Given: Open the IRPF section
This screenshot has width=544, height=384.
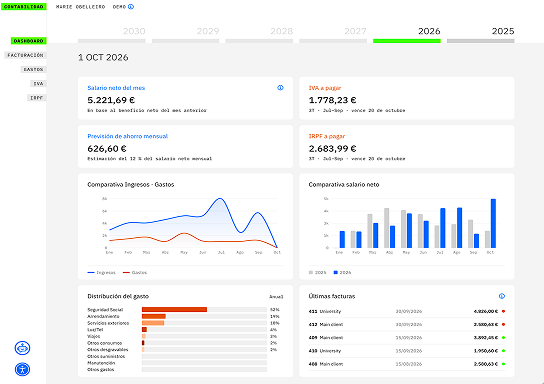Looking at the screenshot, I should pyautogui.click(x=36, y=98).
